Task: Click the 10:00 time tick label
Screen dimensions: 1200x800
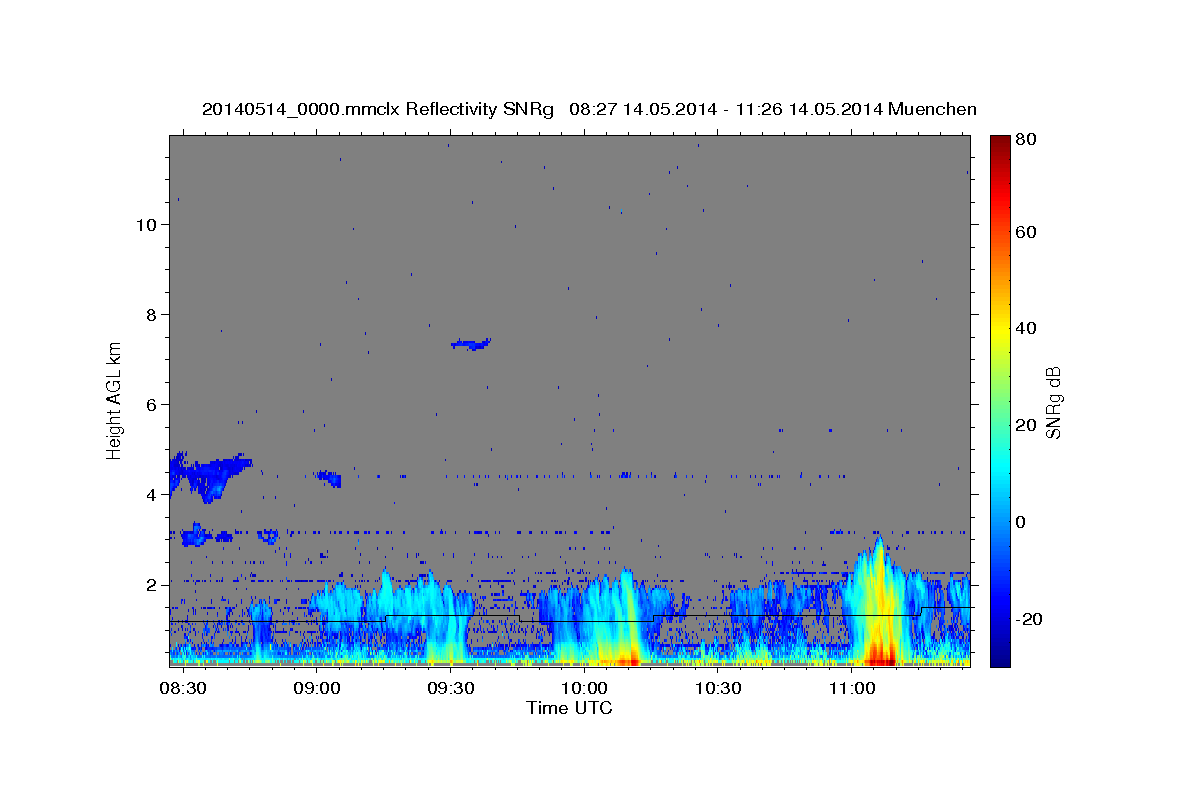Action: (584, 689)
